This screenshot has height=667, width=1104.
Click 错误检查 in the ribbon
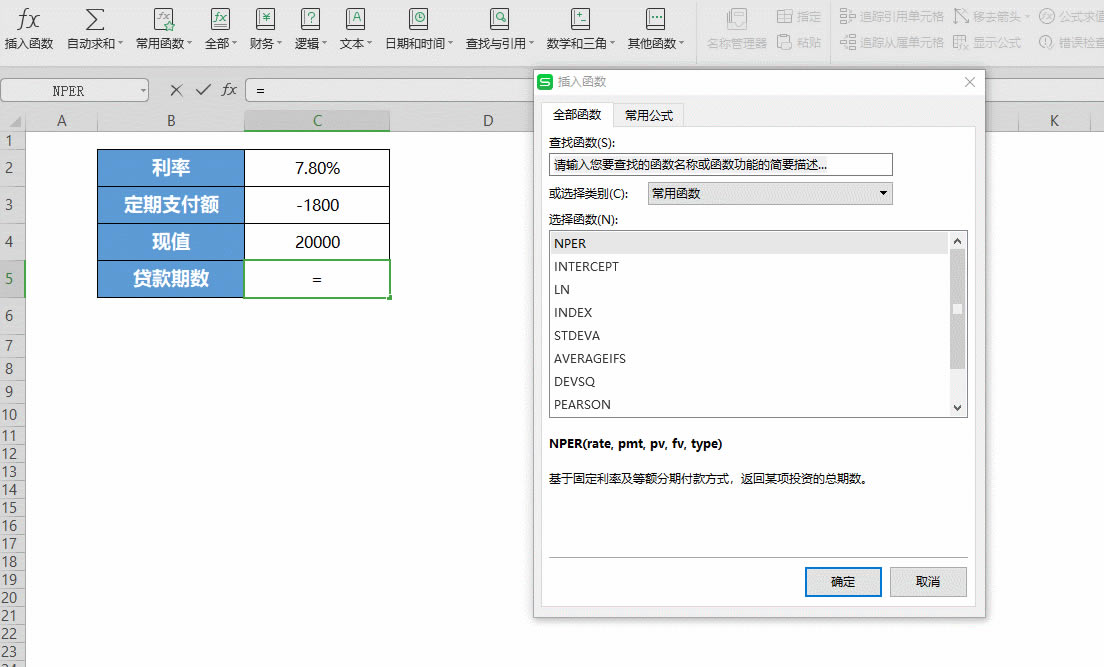1071,42
